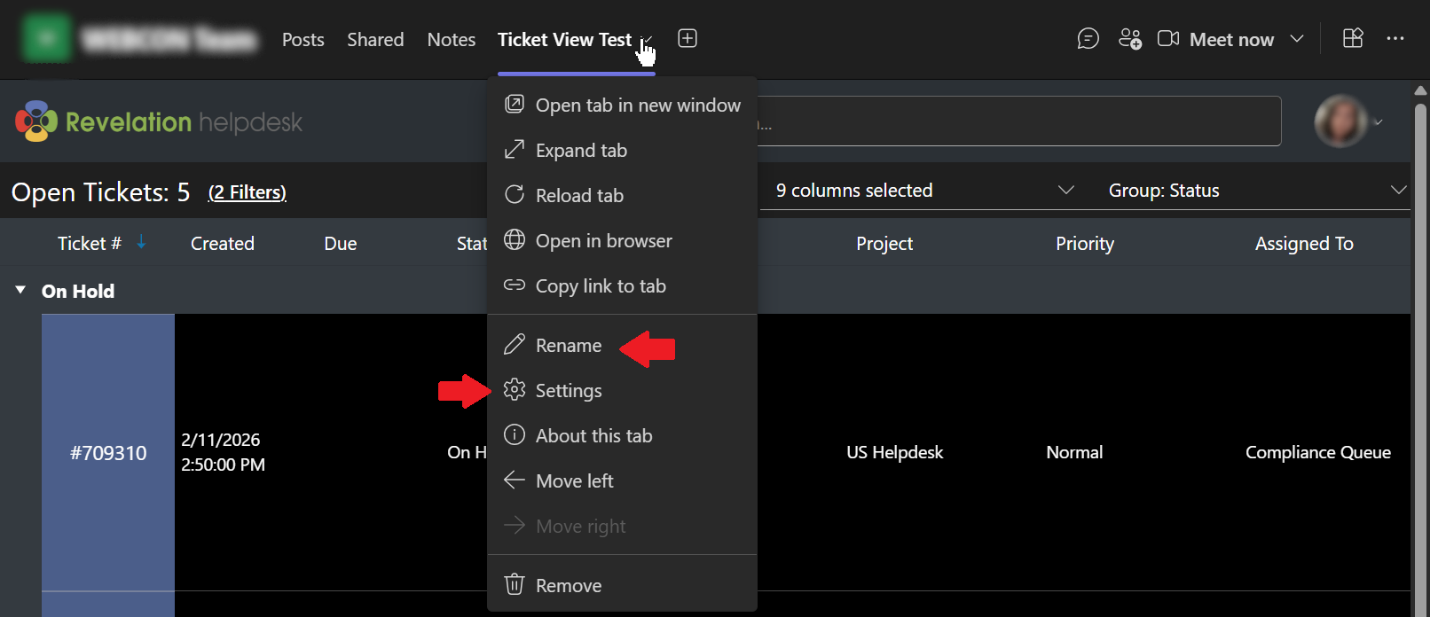Open the chat conversation icon
The height and width of the screenshot is (617, 1430).
(1088, 39)
